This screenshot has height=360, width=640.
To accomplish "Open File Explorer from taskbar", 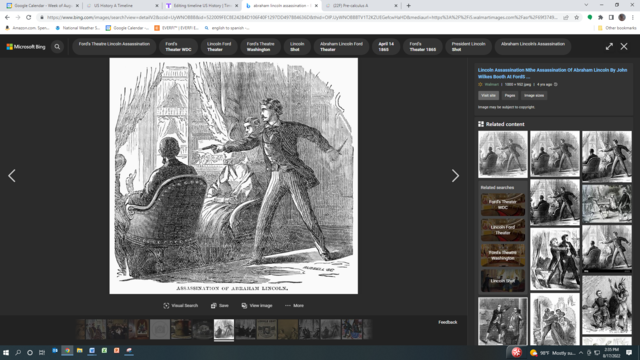I will pyautogui.click(x=80, y=351).
